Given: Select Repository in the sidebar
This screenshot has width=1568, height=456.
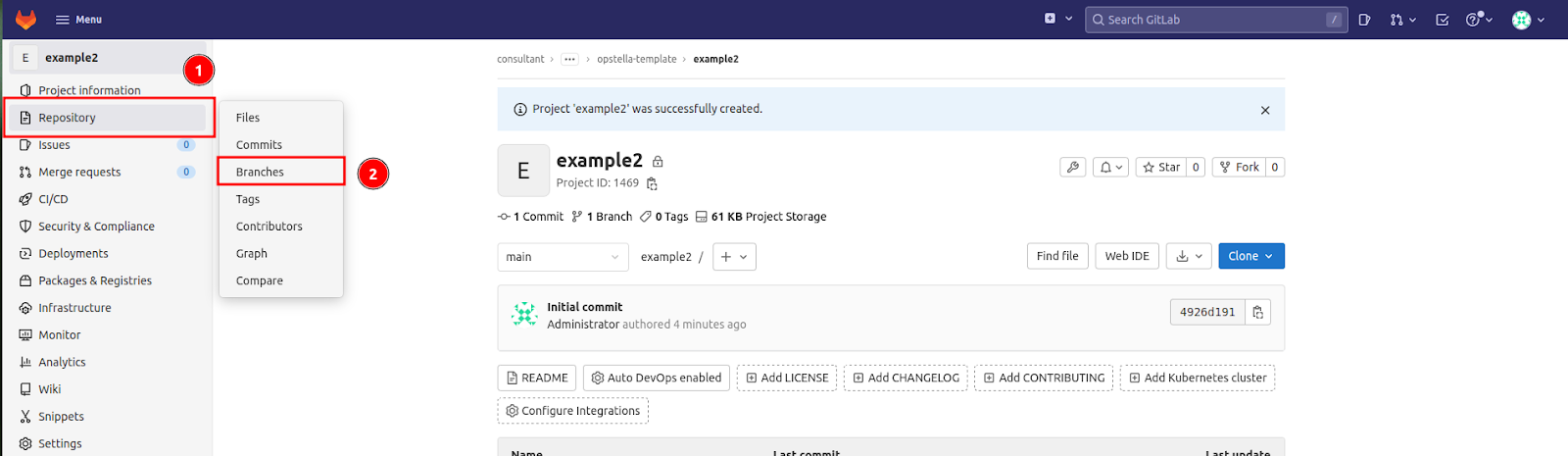Looking at the screenshot, I should pyautogui.click(x=108, y=118).
